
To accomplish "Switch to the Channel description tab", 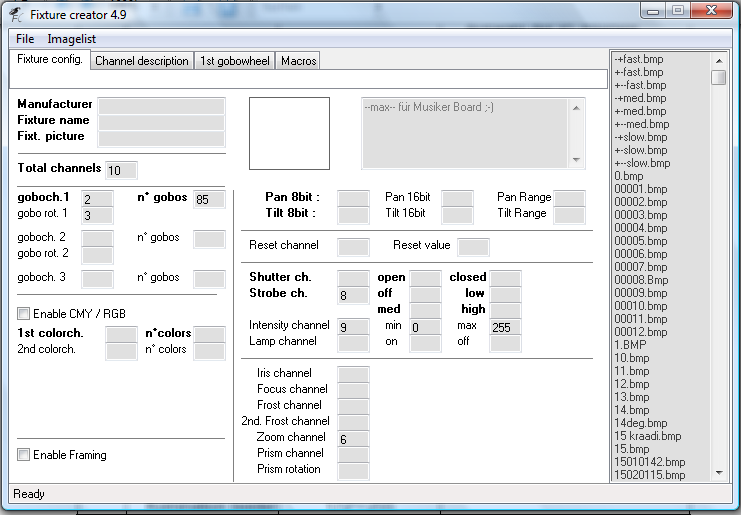I will click(142, 61).
